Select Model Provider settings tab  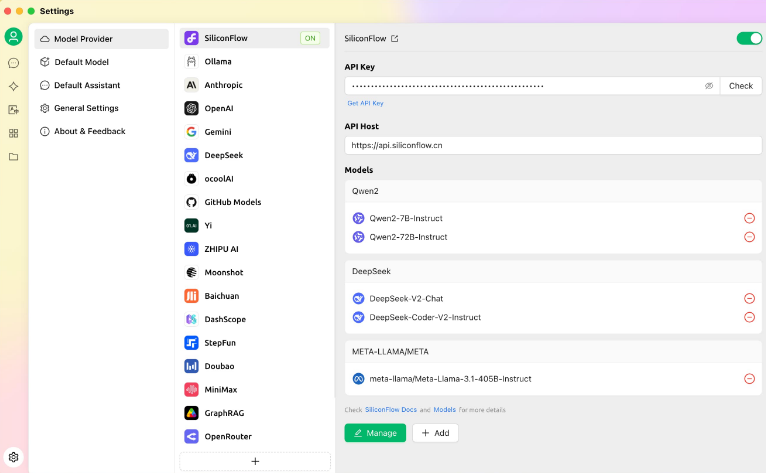(x=99, y=39)
